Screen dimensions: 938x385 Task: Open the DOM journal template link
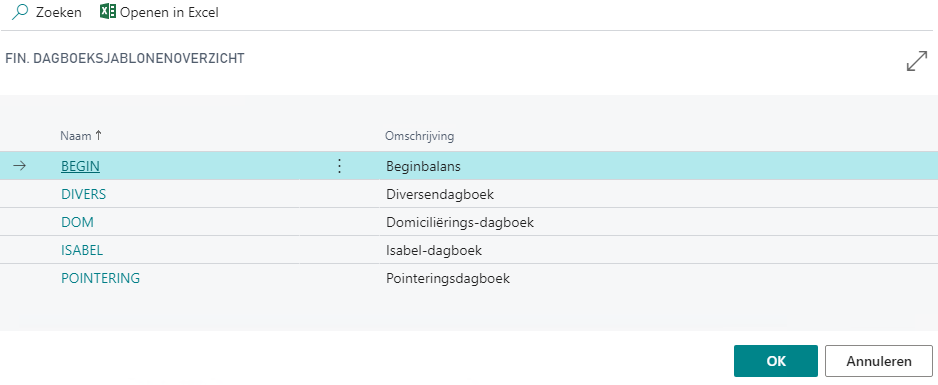pyautogui.click(x=77, y=222)
